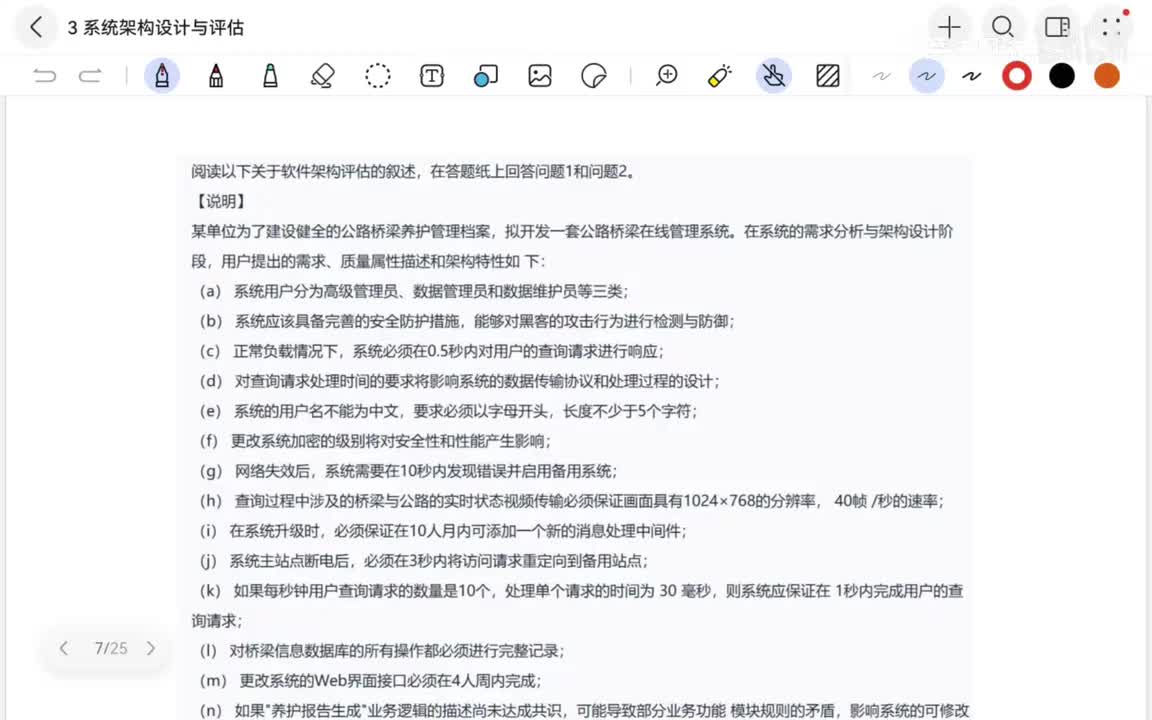The width and height of the screenshot is (1152, 720).
Task: Go to the previous page
Action: pos(64,648)
